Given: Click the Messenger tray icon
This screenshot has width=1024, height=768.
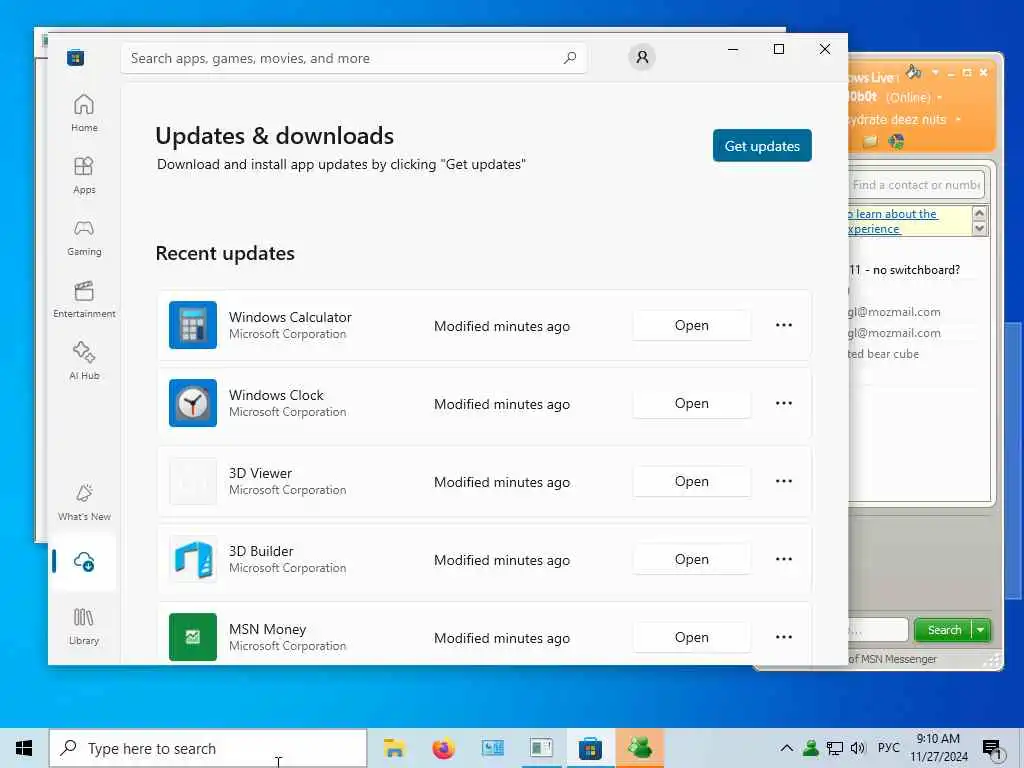Looking at the screenshot, I should coord(810,748).
